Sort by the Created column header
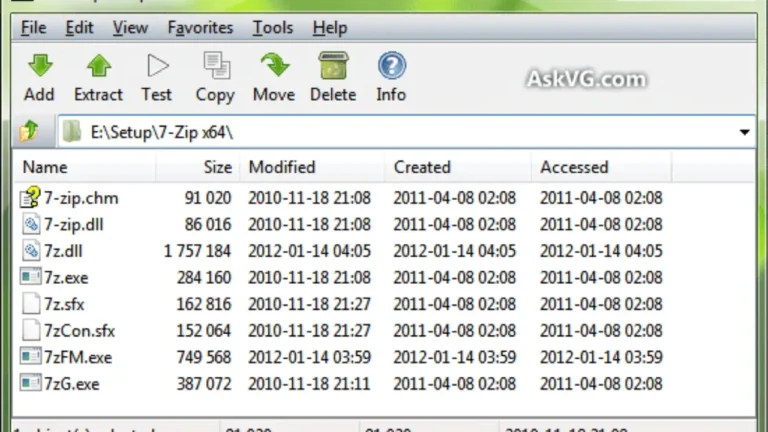Screen dimensions: 768x432 pos(457,168)
